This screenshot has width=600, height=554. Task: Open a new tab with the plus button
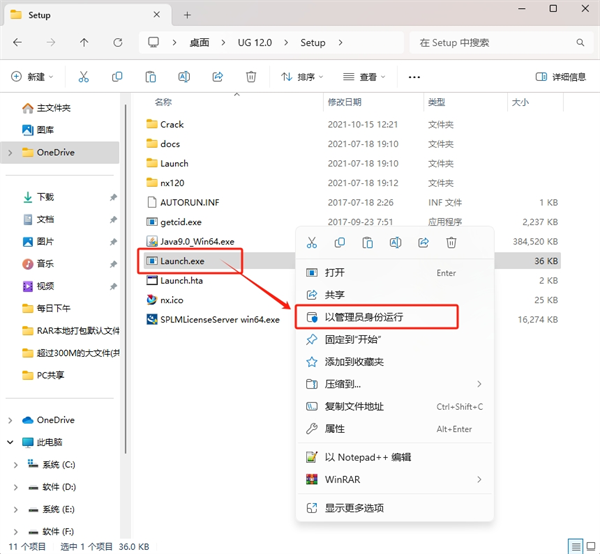[x=187, y=14]
